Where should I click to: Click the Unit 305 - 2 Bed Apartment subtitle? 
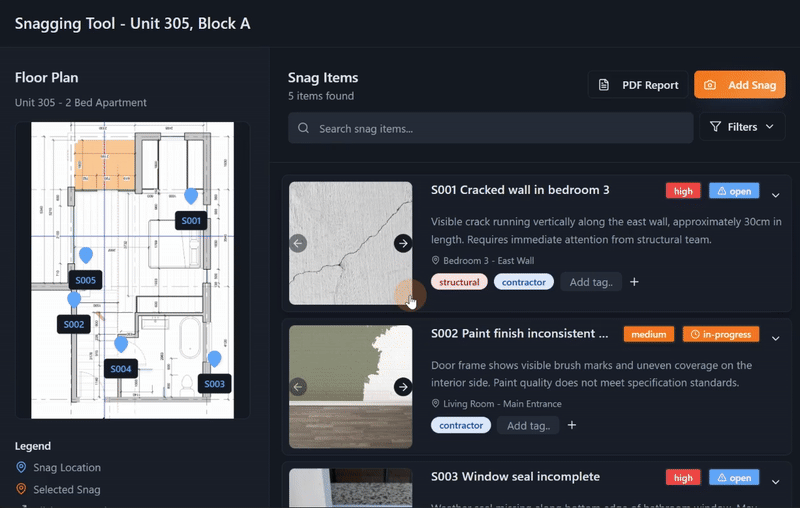tap(81, 103)
